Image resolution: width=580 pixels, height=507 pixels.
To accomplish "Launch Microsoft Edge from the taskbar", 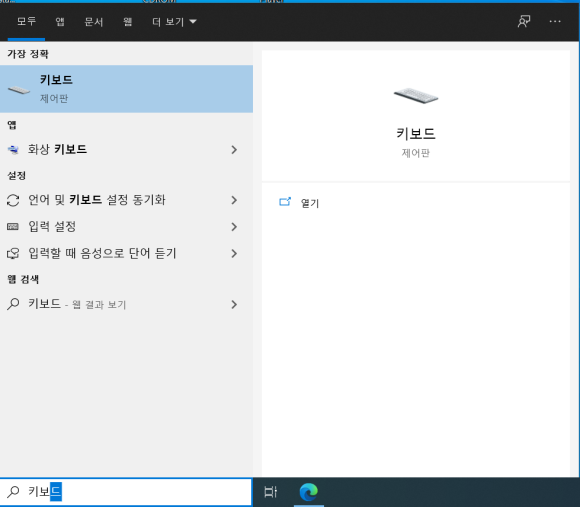I will click(x=308, y=492).
